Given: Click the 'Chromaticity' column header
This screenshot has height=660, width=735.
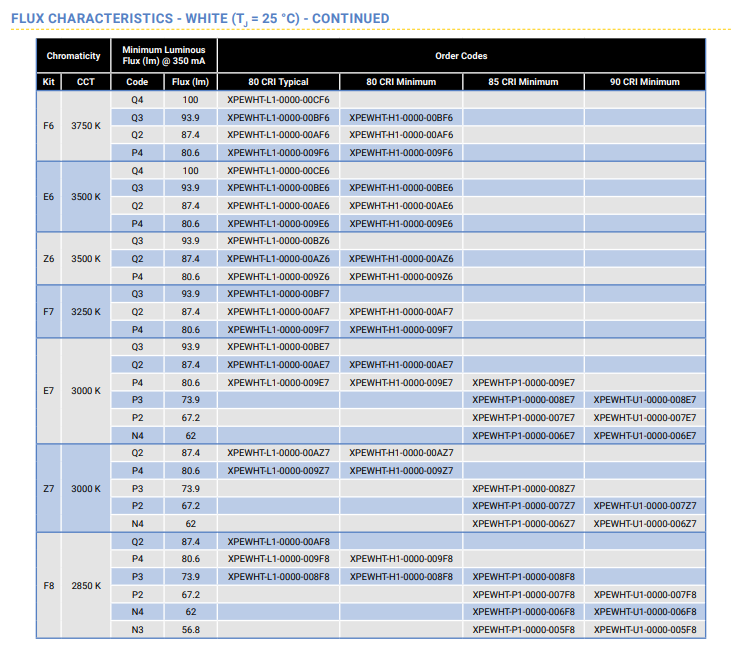Looking at the screenshot, I should click(74, 56).
